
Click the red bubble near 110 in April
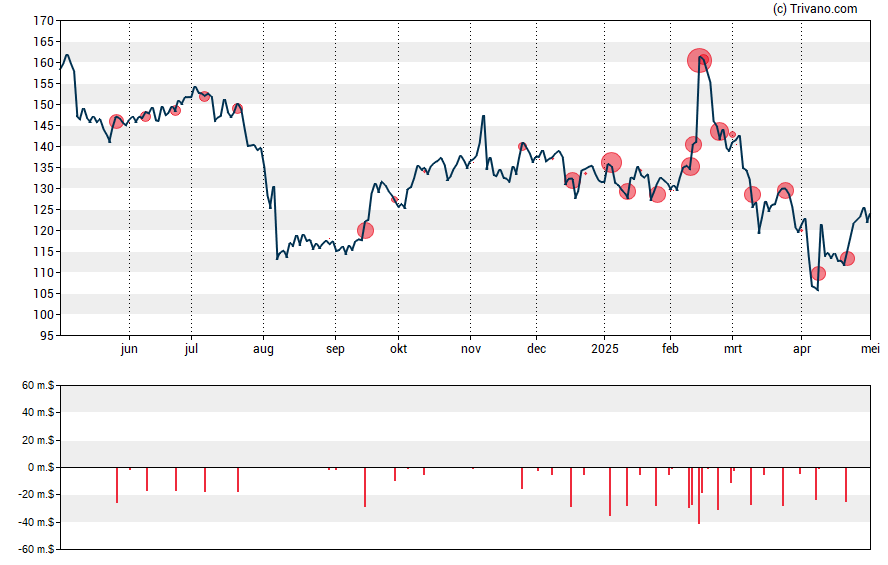(818, 274)
